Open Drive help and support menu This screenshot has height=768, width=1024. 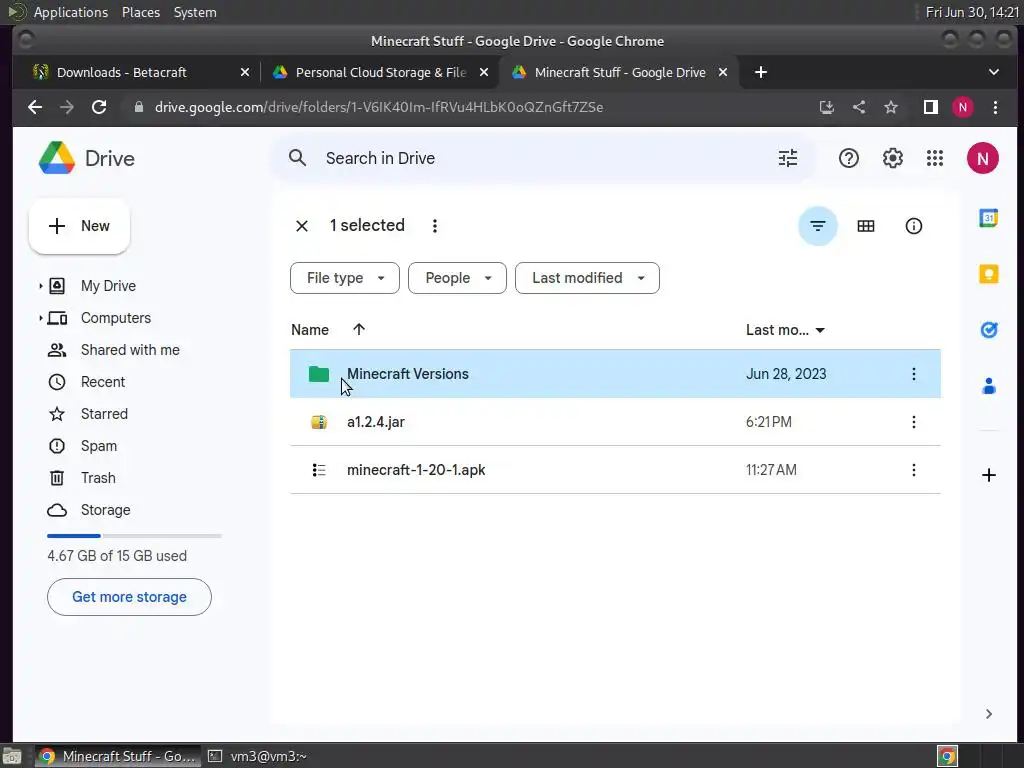pyautogui.click(x=848, y=158)
